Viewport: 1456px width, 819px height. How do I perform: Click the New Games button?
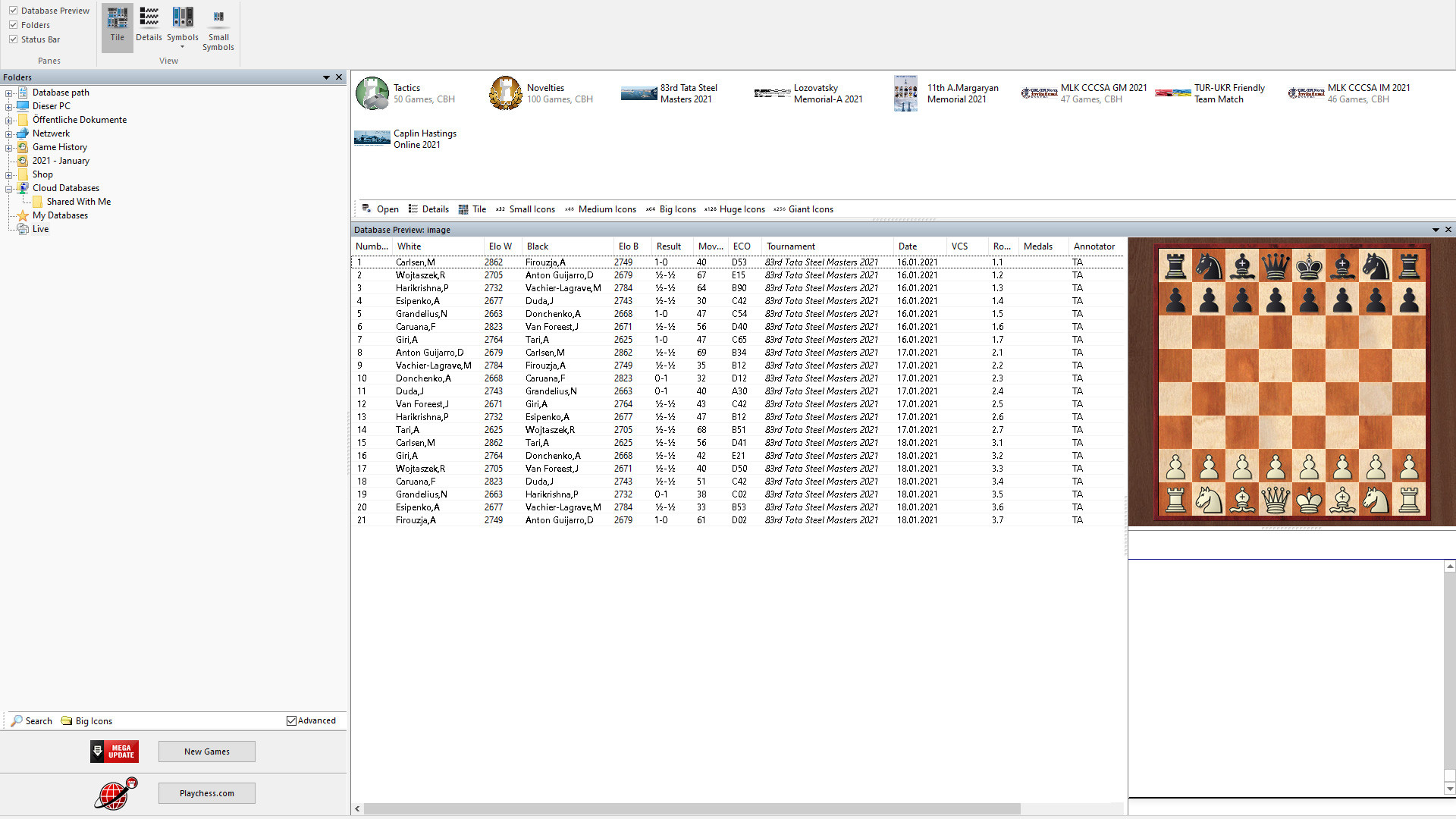pyautogui.click(x=206, y=751)
